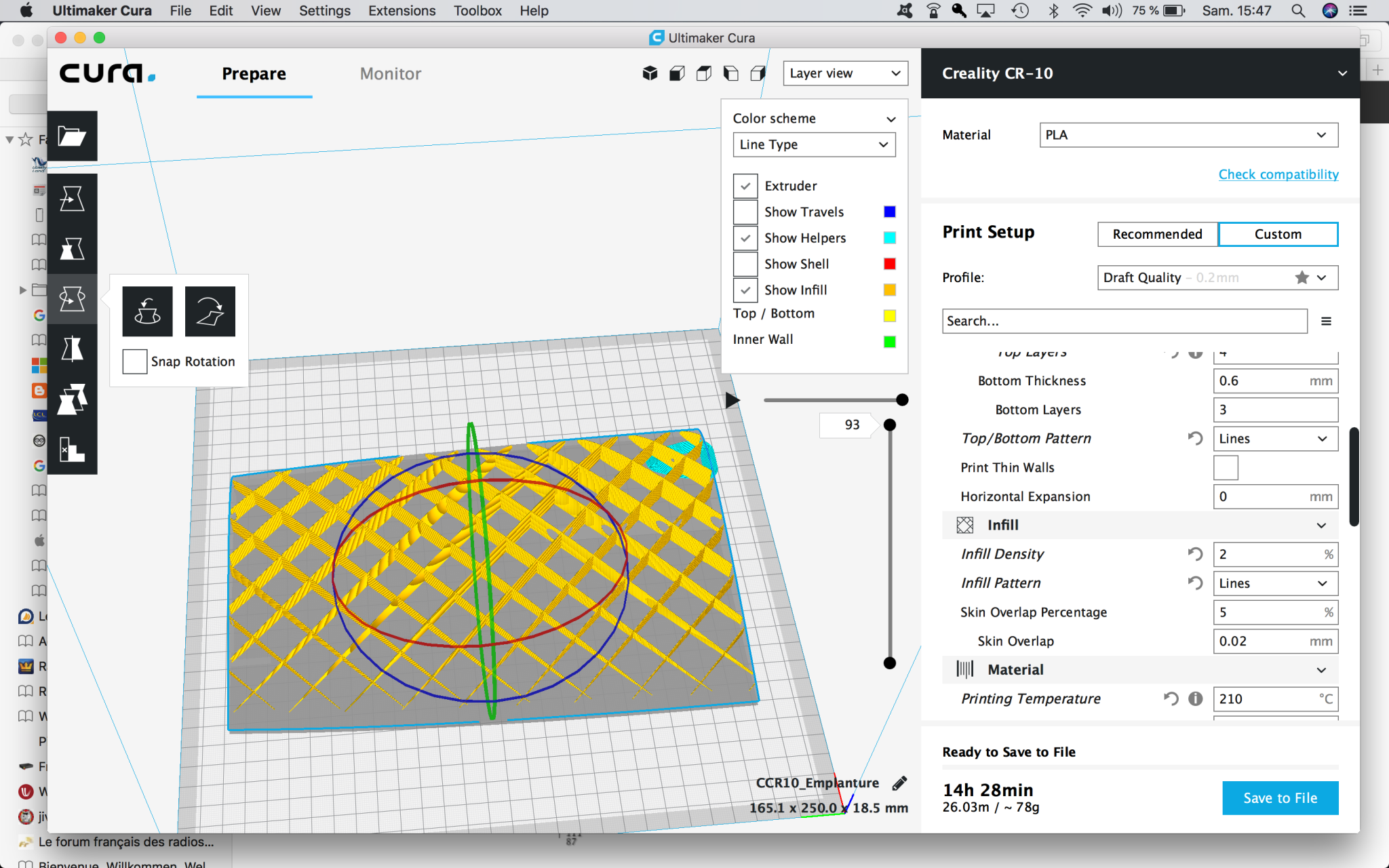Viewport: 1389px width, 868px height.
Task: Select the Support Blocker tool
Action: (x=72, y=448)
